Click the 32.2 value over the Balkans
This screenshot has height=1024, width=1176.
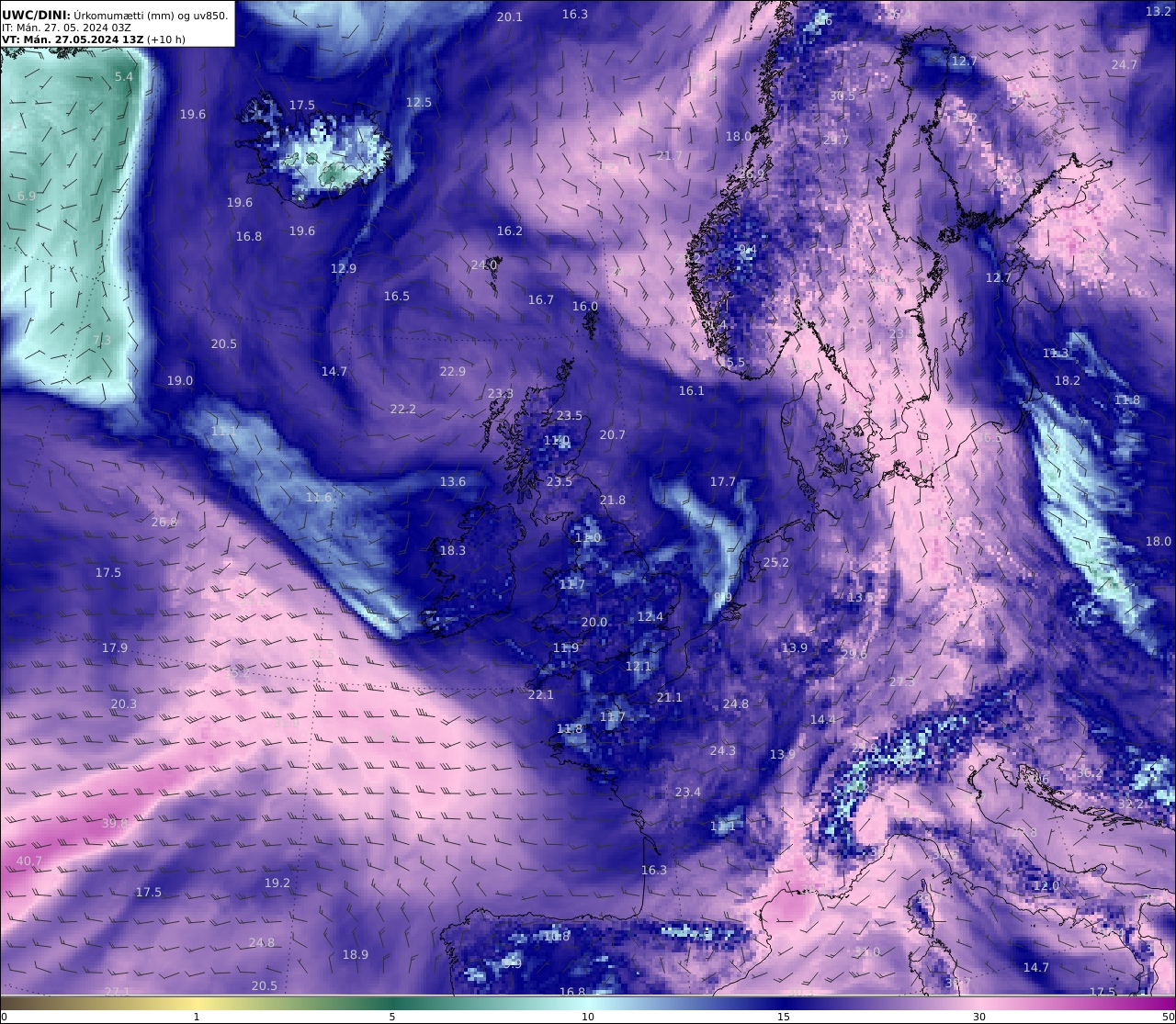[x=1131, y=805]
